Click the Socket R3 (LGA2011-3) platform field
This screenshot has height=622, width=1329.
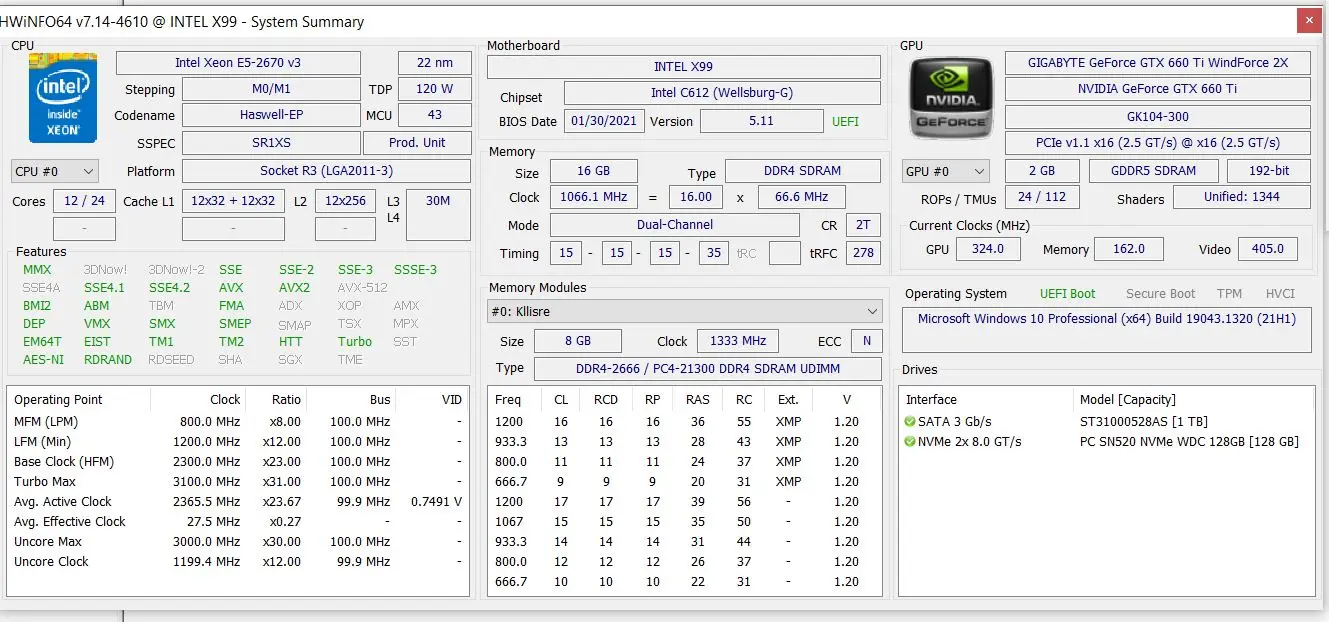[326, 171]
